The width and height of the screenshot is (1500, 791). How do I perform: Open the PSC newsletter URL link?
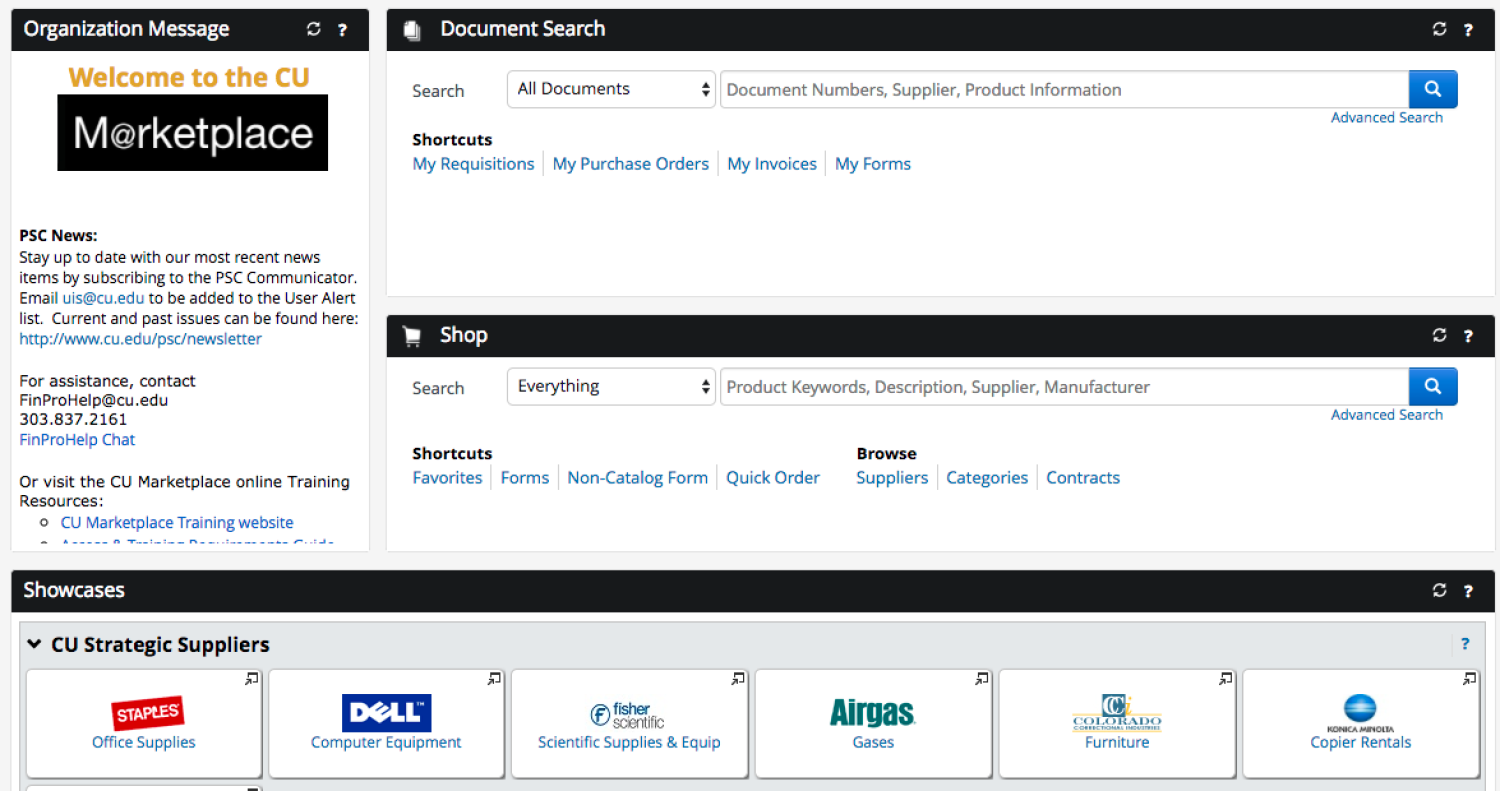click(x=140, y=339)
